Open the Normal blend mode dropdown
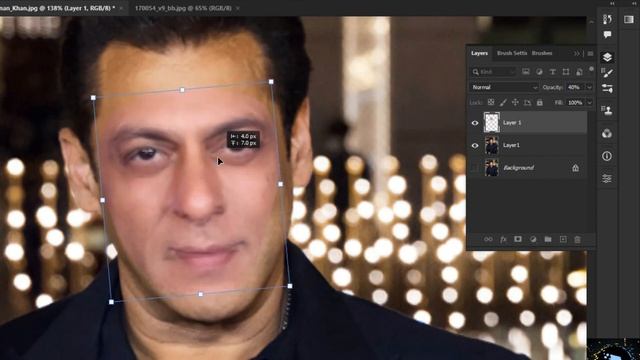 [504, 87]
